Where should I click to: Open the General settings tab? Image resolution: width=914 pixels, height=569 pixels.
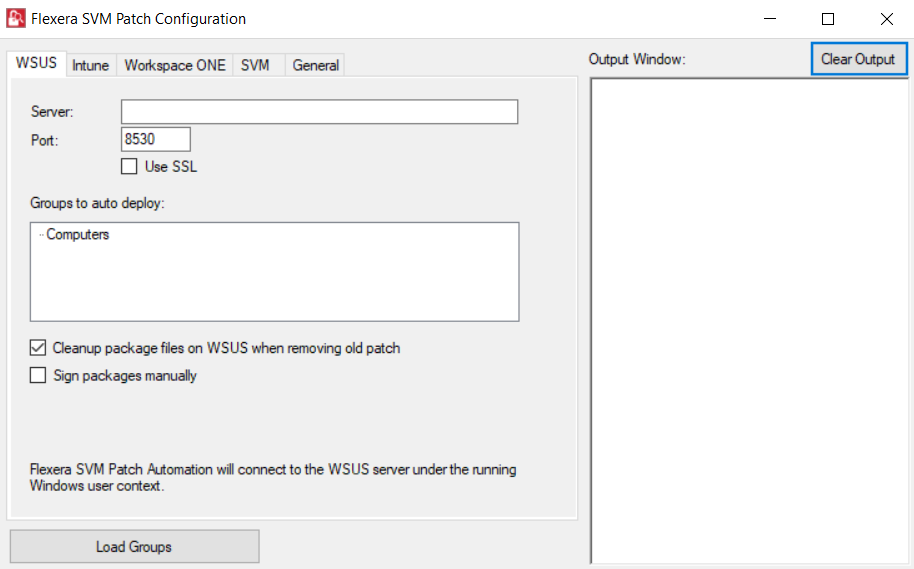(316, 66)
